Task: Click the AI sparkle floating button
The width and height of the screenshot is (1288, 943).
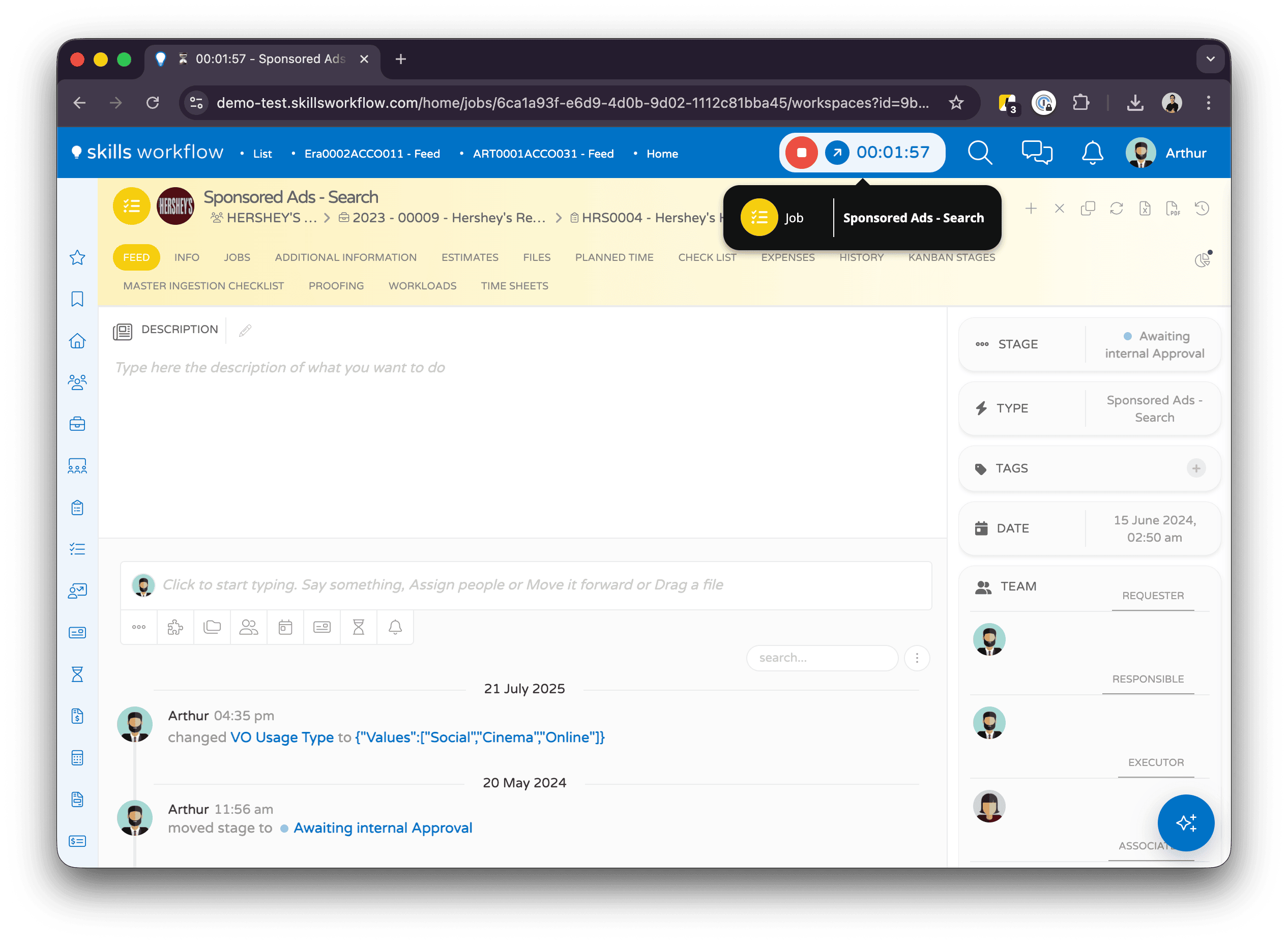Action: [1185, 822]
